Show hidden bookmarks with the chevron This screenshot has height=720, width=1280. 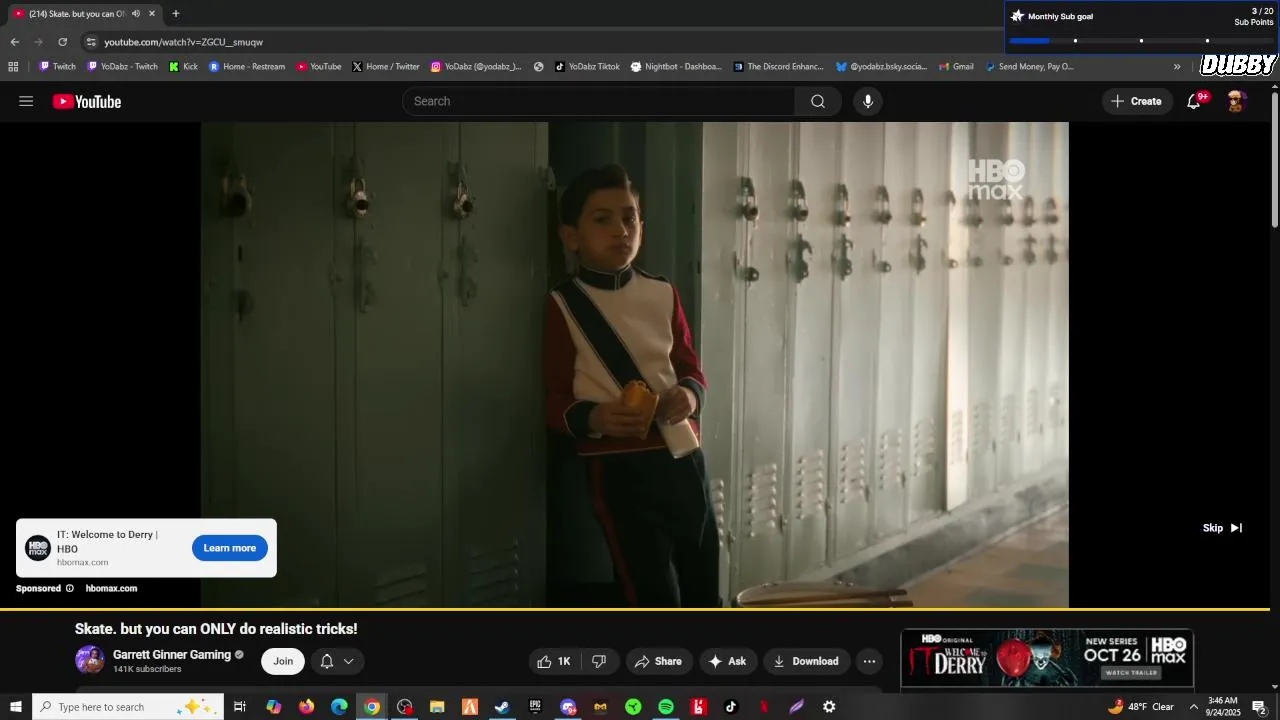coord(1177,67)
